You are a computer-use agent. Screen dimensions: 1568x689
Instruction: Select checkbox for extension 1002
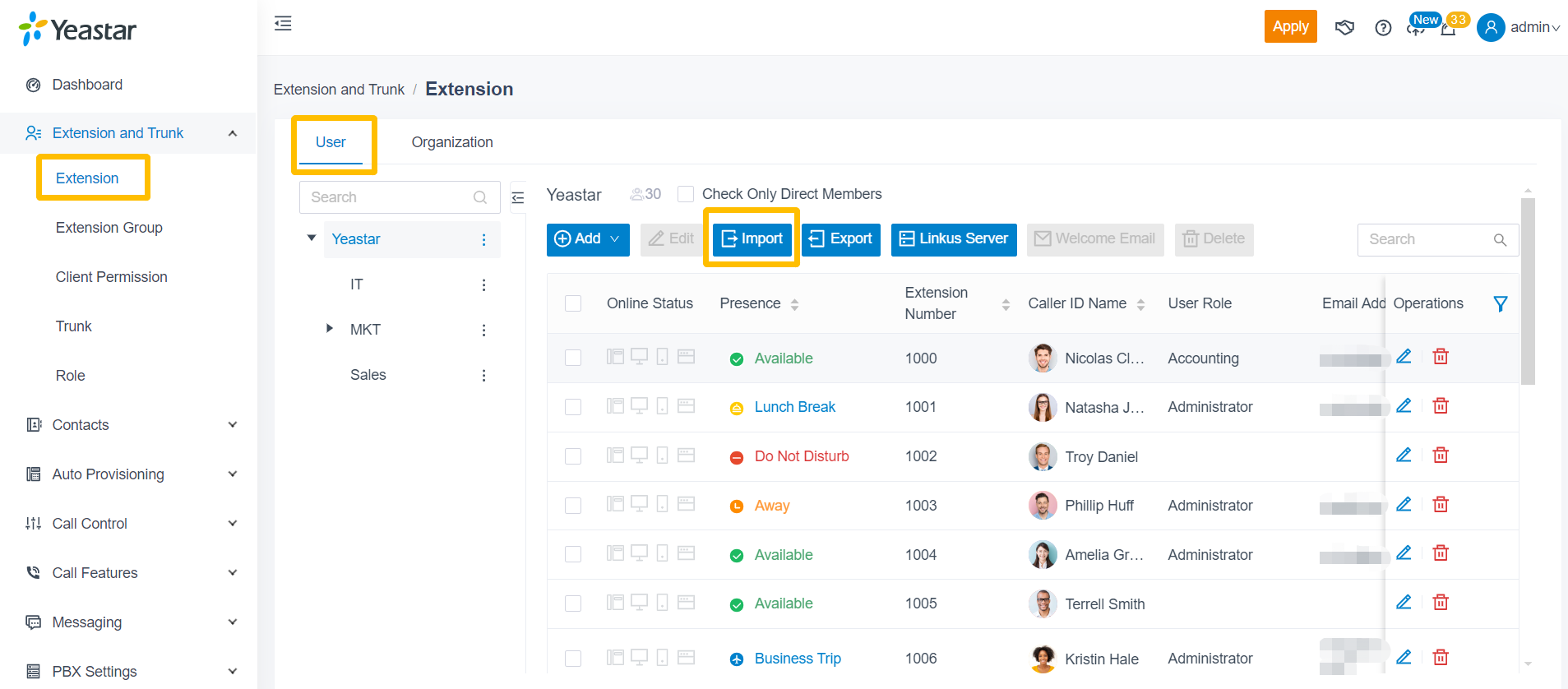[573, 456]
